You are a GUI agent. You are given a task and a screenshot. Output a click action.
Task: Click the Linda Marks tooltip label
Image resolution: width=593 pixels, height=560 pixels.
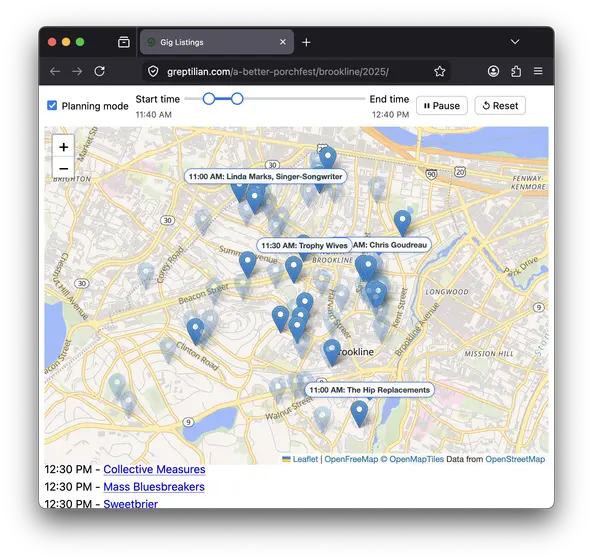point(265,177)
